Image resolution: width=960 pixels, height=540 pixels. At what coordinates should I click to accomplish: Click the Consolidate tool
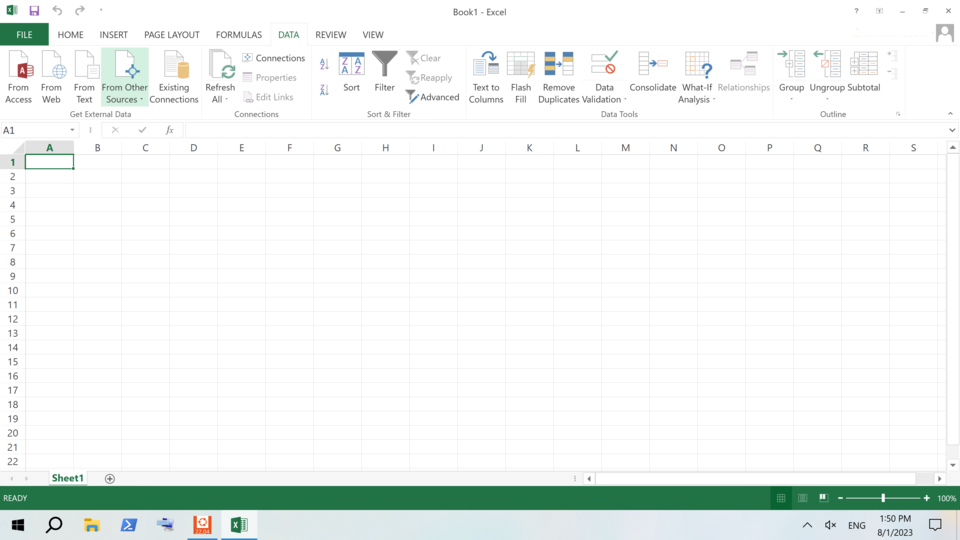[653, 73]
